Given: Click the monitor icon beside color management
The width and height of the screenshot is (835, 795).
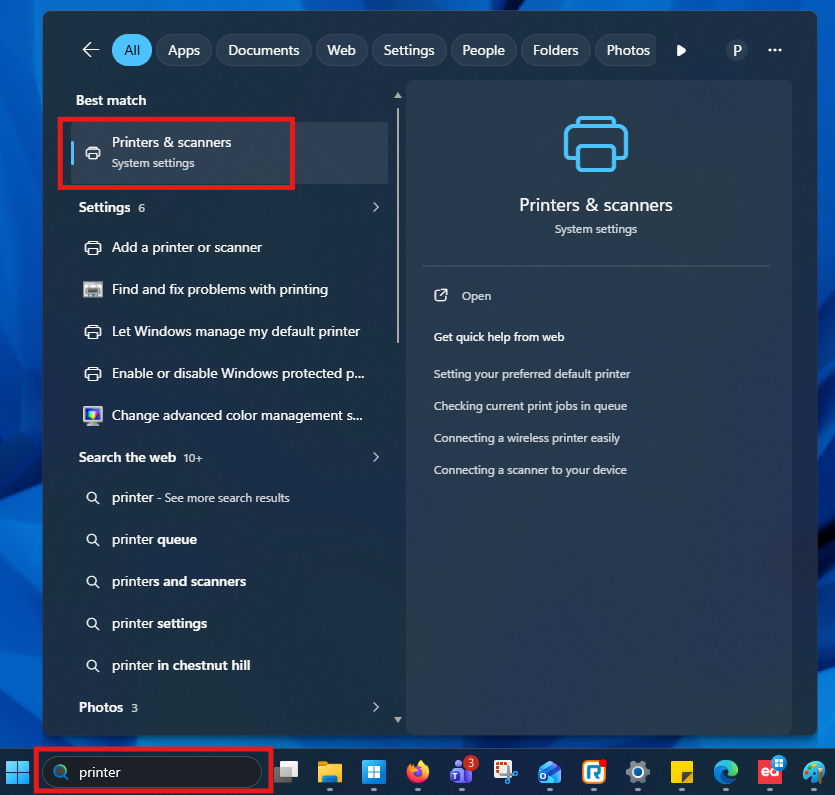Looking at the screenshot, I should [x=93, y=415].
